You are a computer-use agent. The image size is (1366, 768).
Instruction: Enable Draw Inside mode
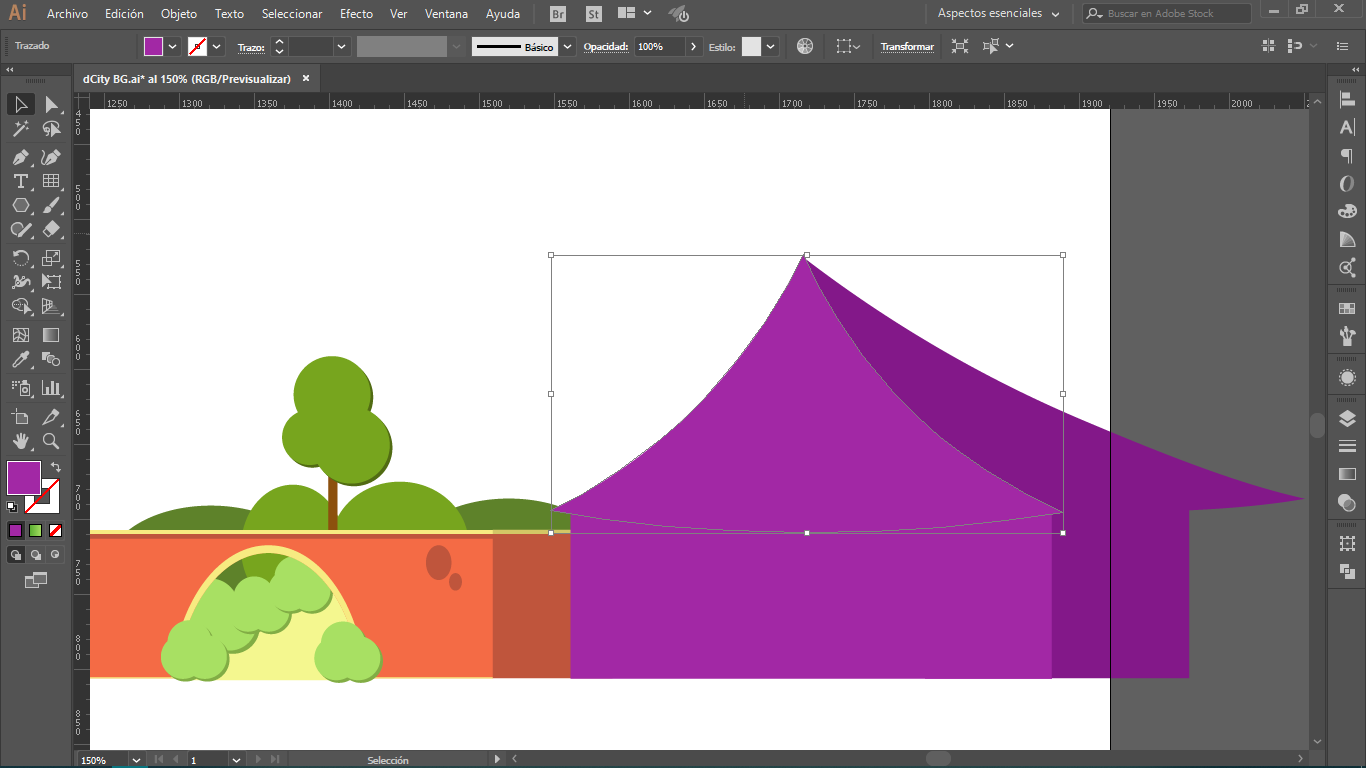click(55, 554)
